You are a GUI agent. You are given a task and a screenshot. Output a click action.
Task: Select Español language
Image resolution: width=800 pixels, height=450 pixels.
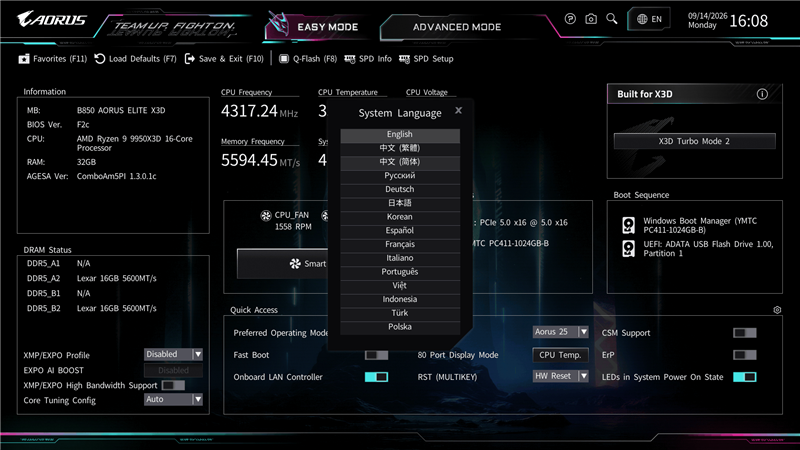click(400, 231)
